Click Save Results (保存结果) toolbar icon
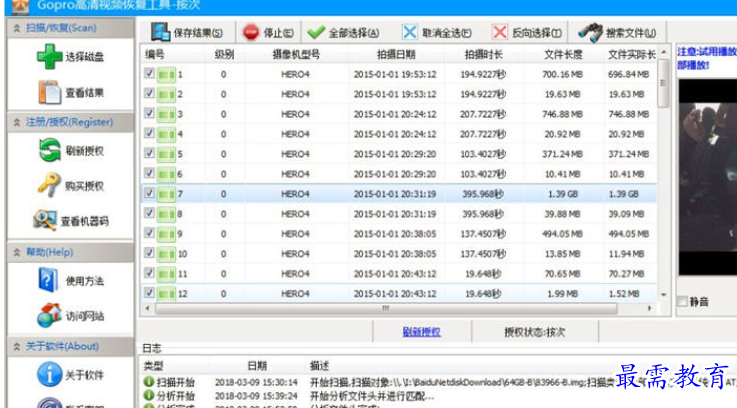 160,32
